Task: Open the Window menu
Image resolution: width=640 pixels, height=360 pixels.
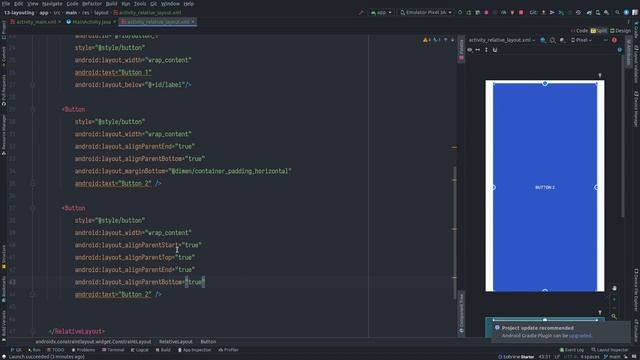Action: click(170, 4)
